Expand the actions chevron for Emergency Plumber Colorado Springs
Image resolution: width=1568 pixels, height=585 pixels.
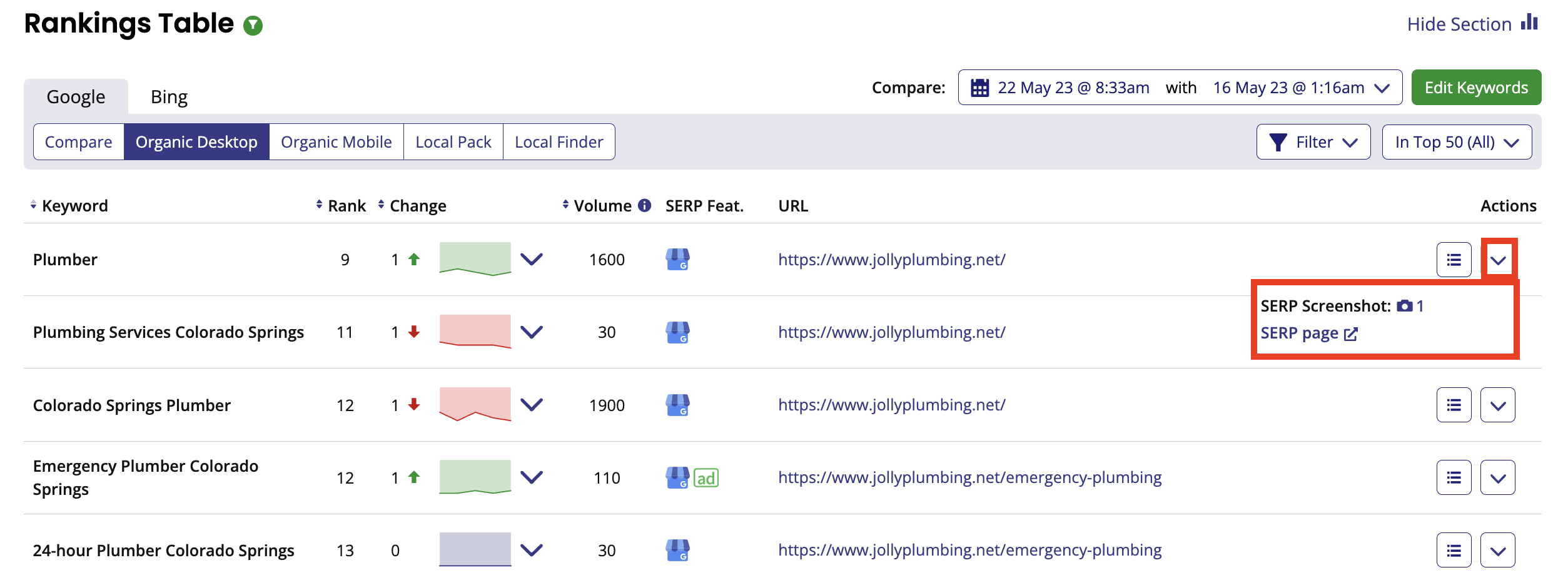coord(1498,477)
